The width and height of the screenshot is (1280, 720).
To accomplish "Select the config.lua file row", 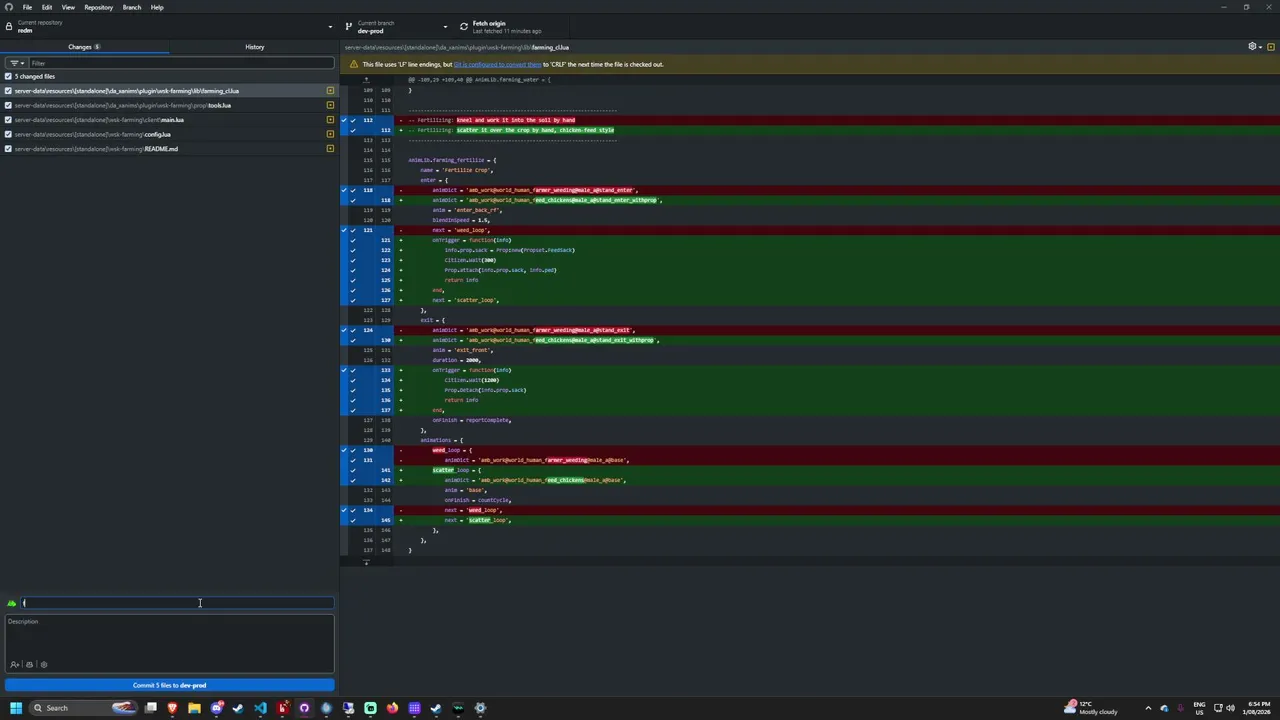I will tap(169, 134).
